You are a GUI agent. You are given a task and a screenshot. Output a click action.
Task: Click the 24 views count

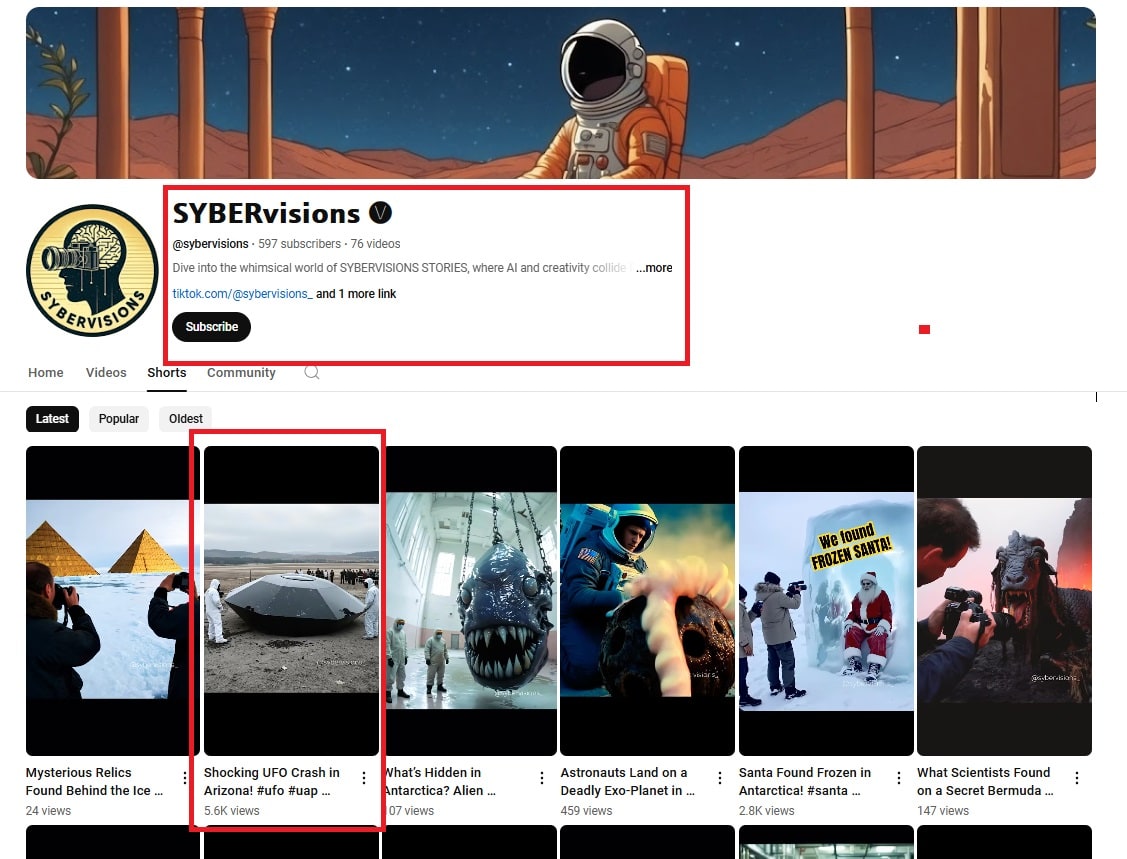[x=48, y=810]
